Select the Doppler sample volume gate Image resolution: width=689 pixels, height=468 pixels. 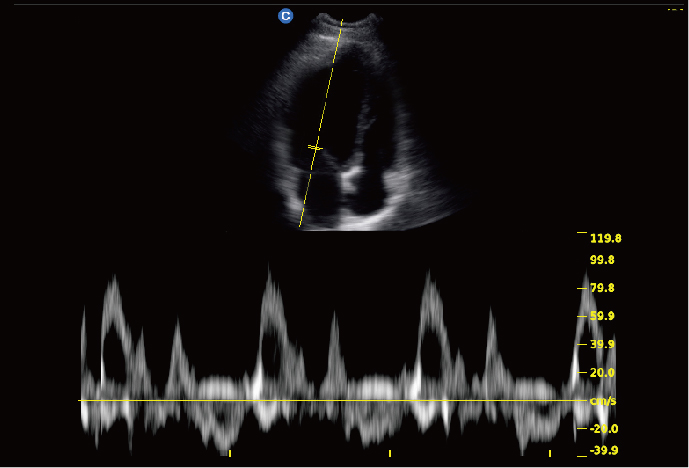coord(315,148)
